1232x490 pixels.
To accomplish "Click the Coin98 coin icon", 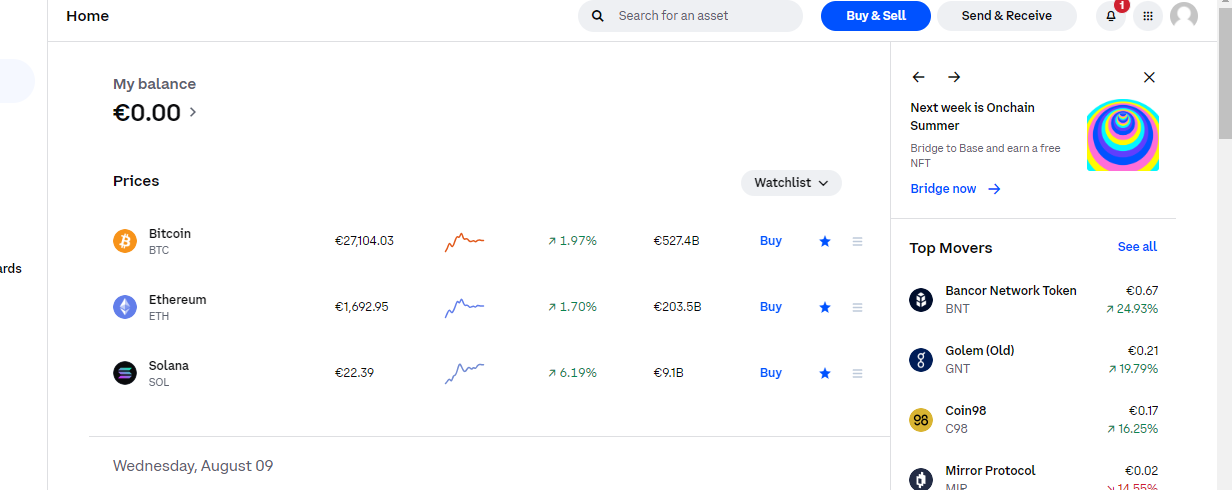I will tap(921, 420).
